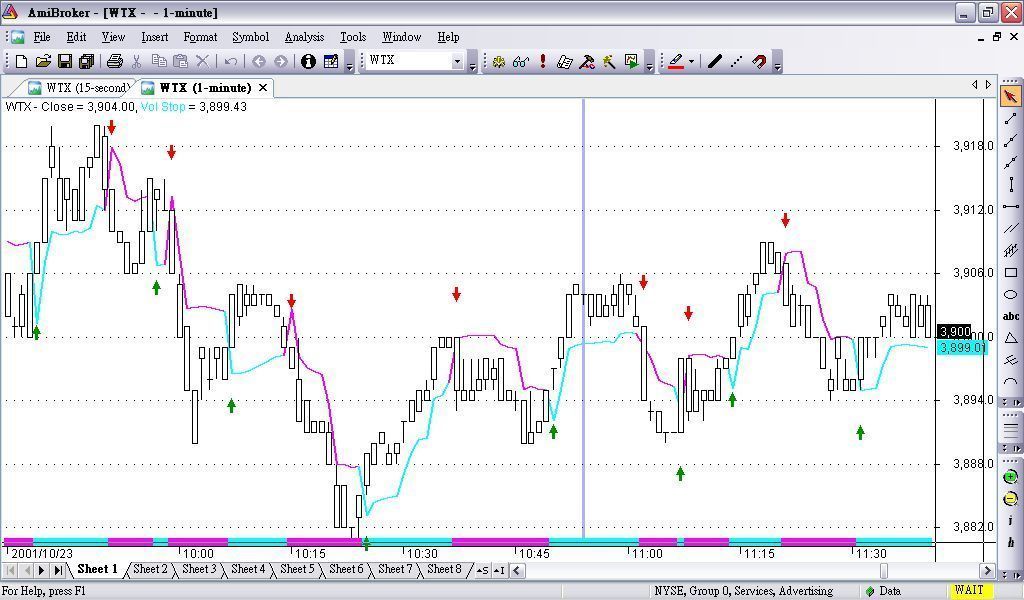Open the Information (i) icon
Image resolution: width=1024 pixels, height=600 pixels.
pos(308,61)
